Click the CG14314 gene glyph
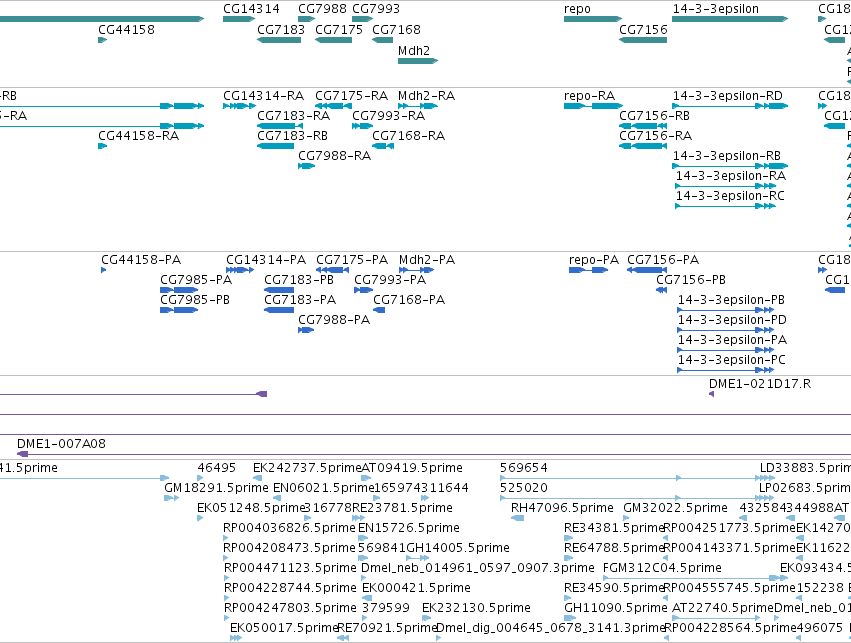 pyautogui.click(x=239, y=19)
